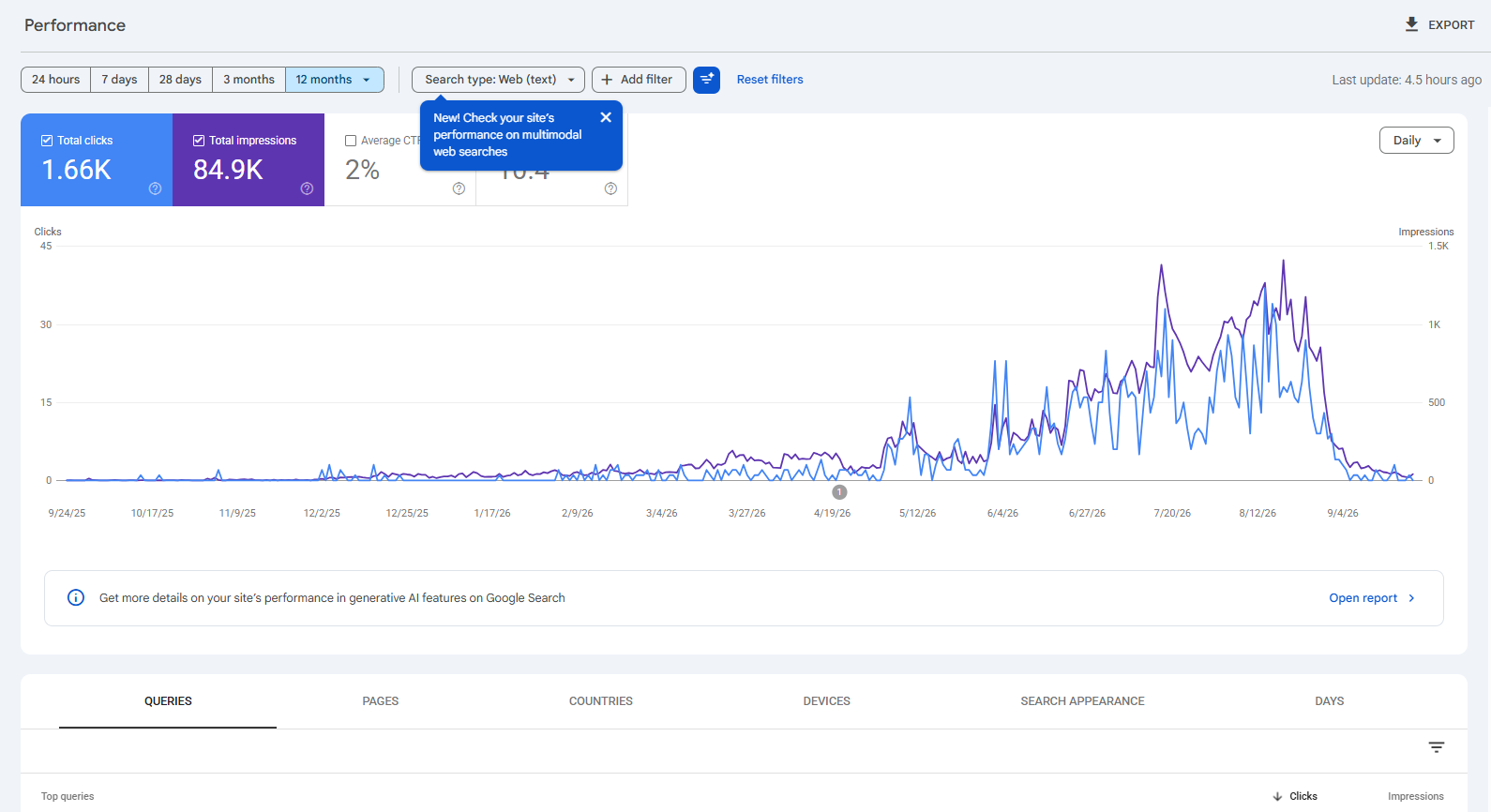Image resolution: width=1491 pixels, height=812 pixels.
Task: Switch to the PAGES tab
Action: (381, 701)
